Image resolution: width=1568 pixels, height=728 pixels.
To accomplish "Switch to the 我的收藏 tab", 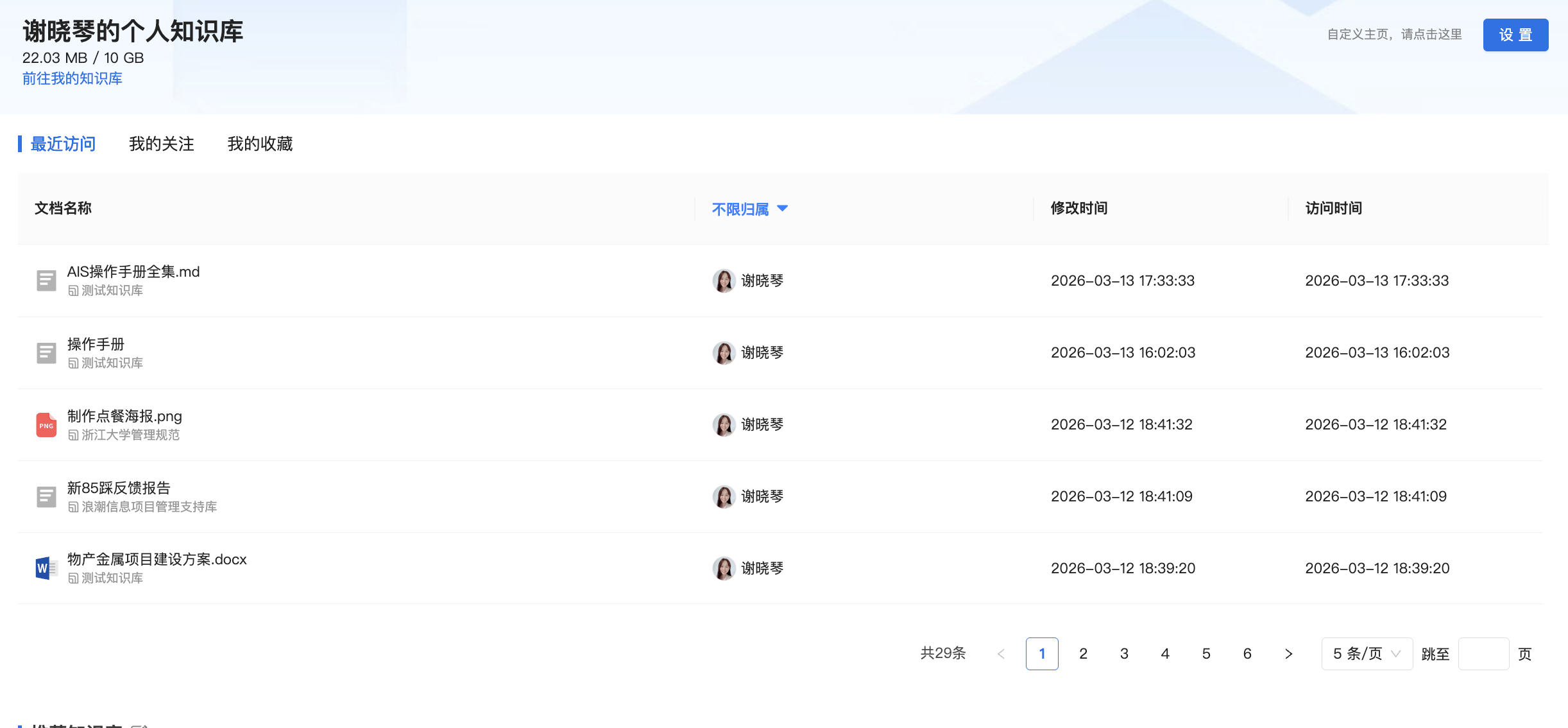I will (x=260, y=144).
